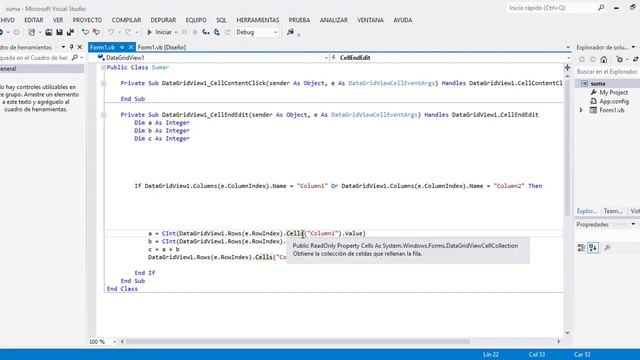This screenshot has height=360, width=640.
Task: Click the Save floppy disk icon
Action: tap(60, 32)
